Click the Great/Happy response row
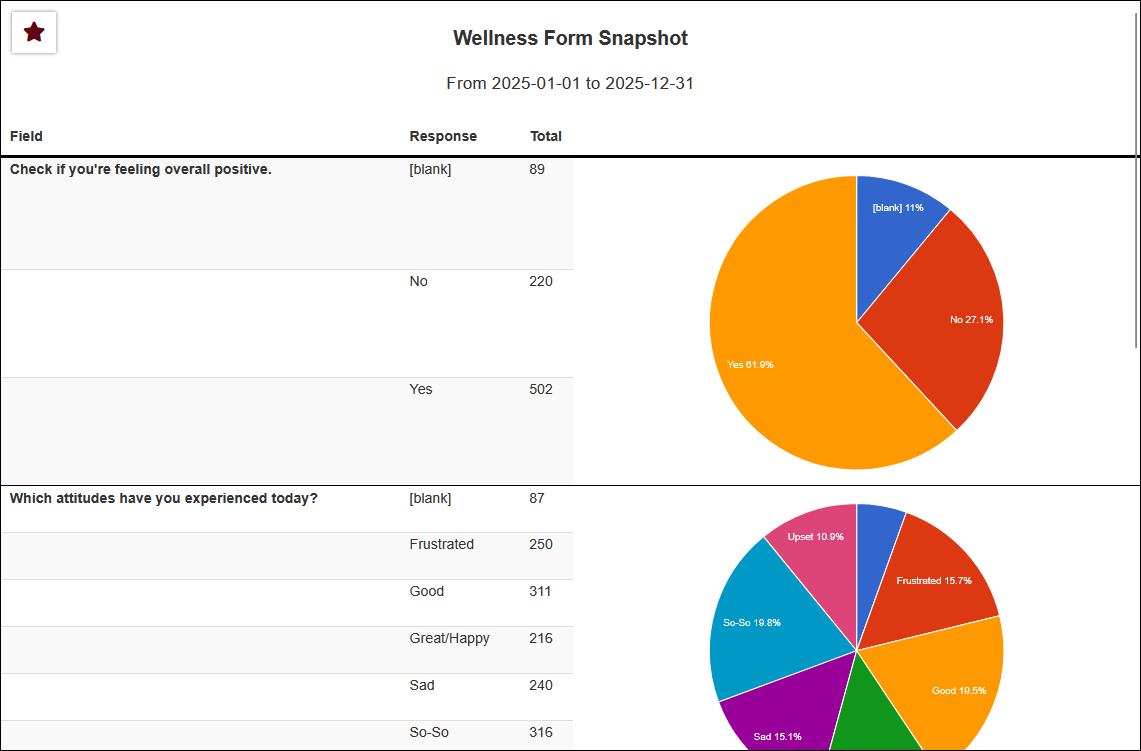 tap(450, 639)
